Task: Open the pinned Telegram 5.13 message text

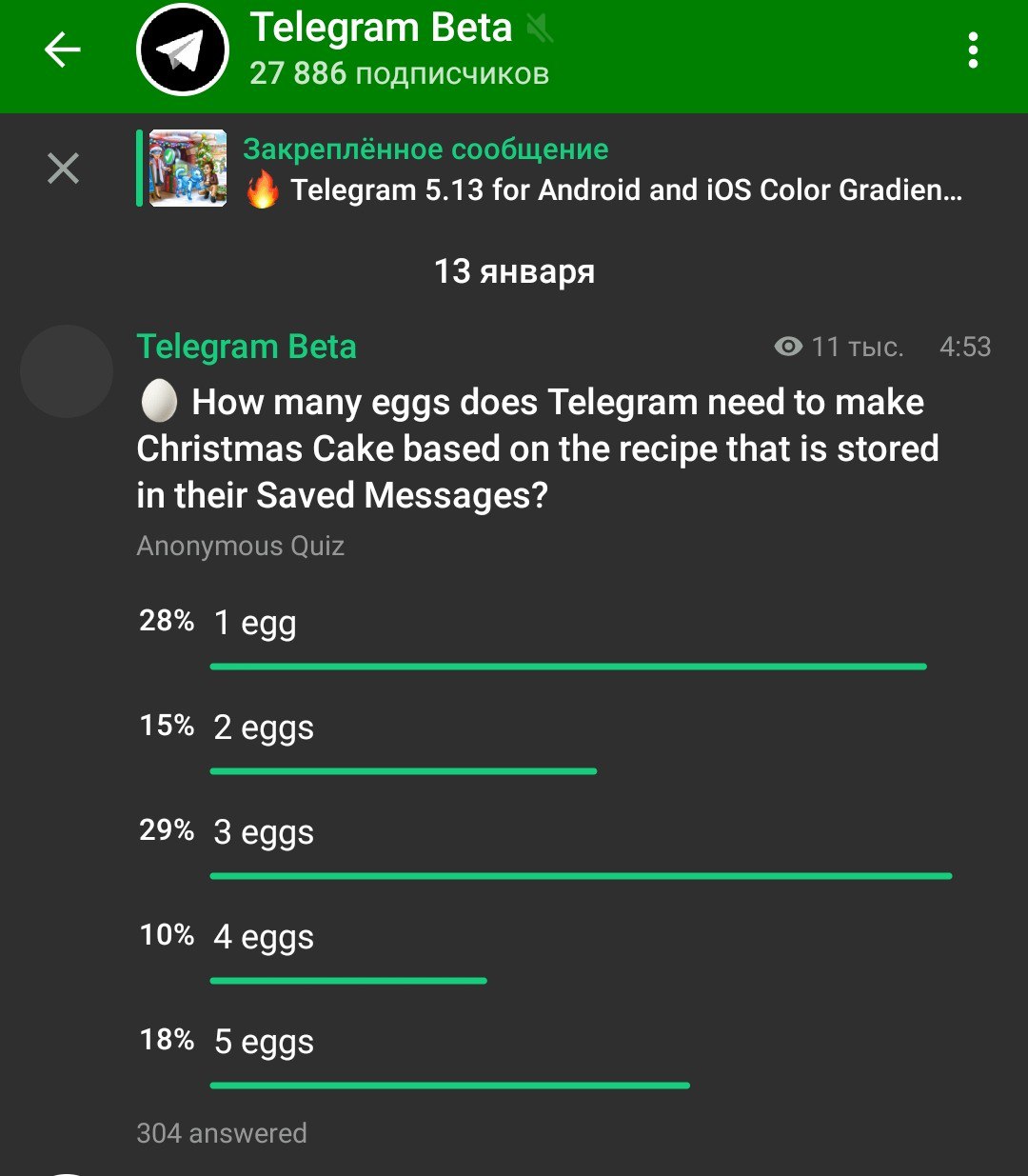Action: (626, 190)
